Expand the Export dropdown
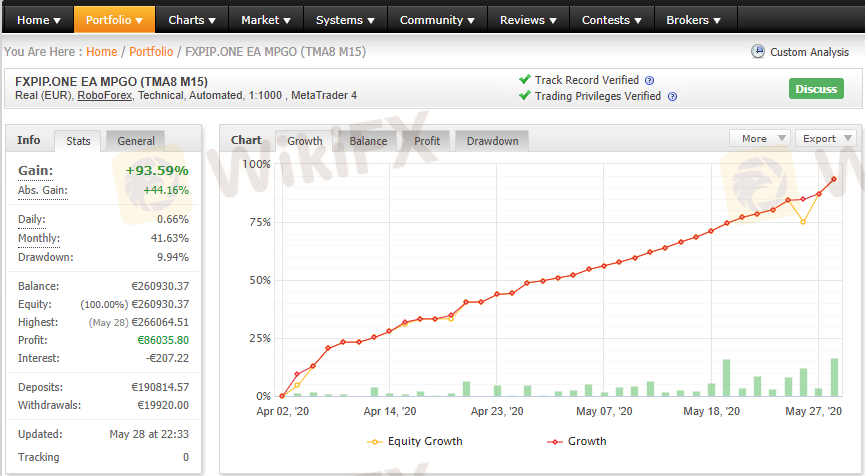The image size is (865, 476). (x=827, y=139)
